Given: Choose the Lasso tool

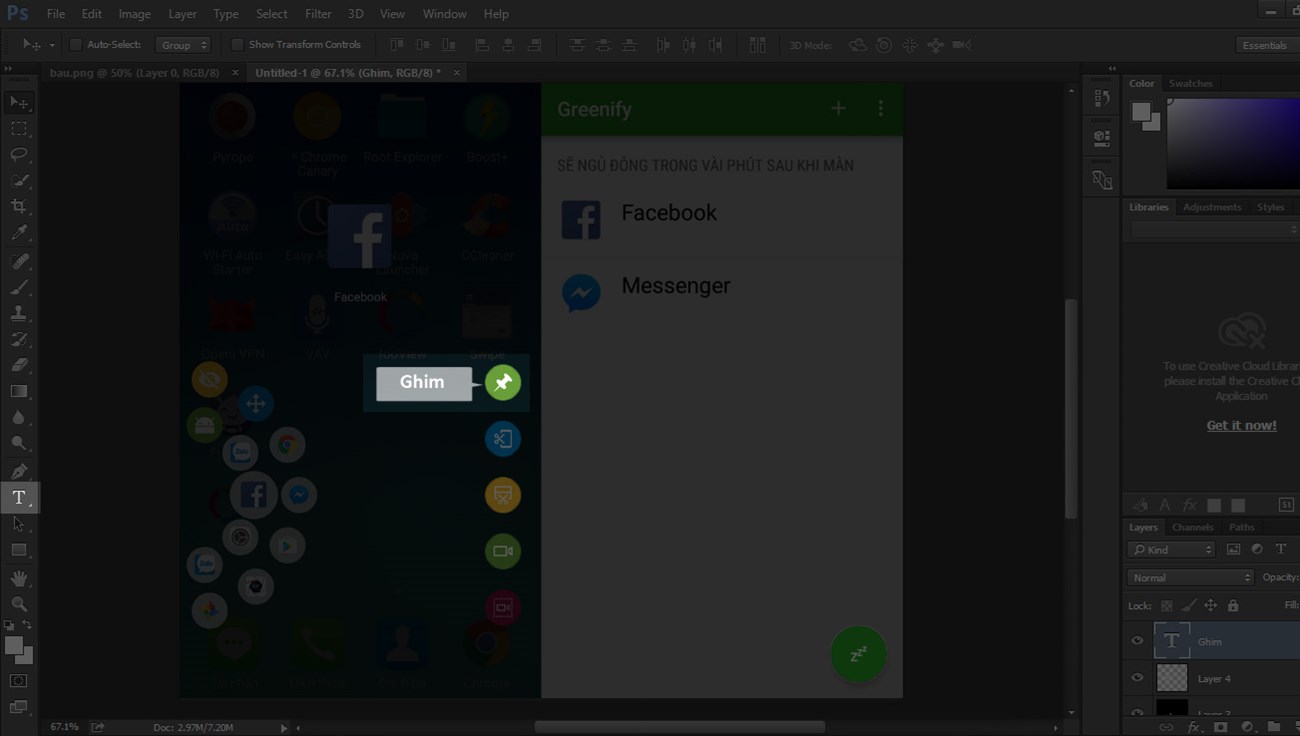Looking at the screenshot, I should (19, 154).
